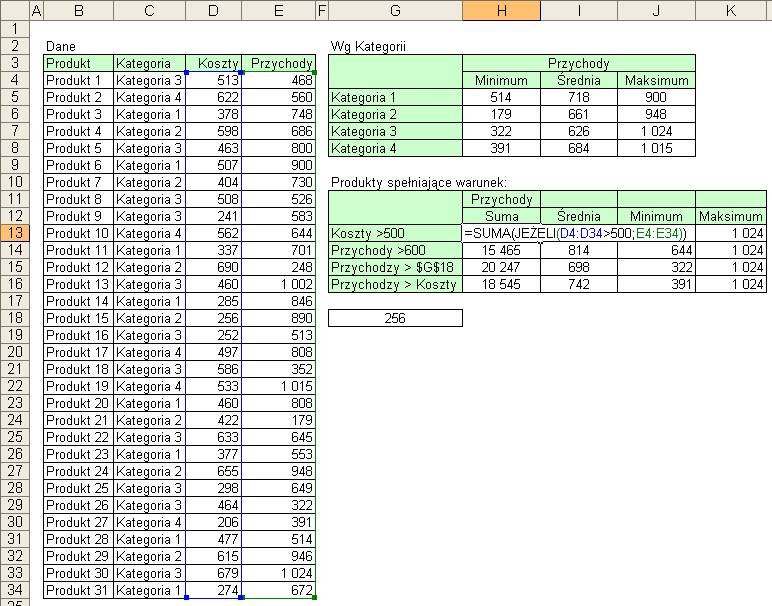Select row 34 header
This screenshot has width=772, height=606.
tap(15, 590)
